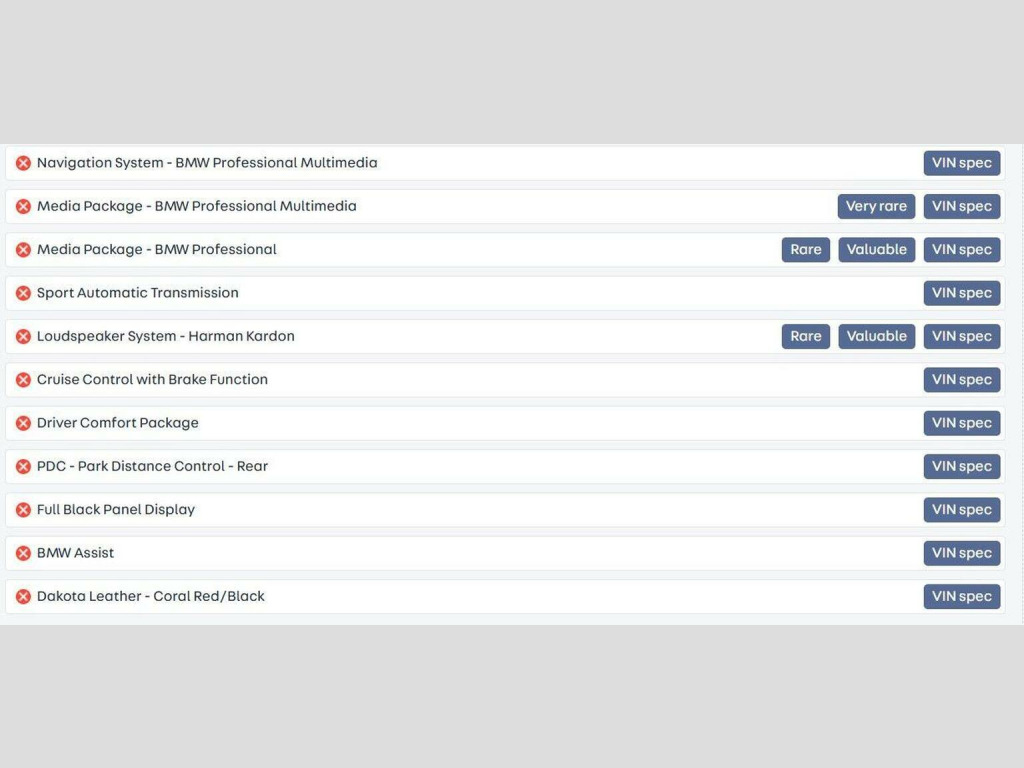Click Valuable badge on Loudspeaker System row

point(876,336)
